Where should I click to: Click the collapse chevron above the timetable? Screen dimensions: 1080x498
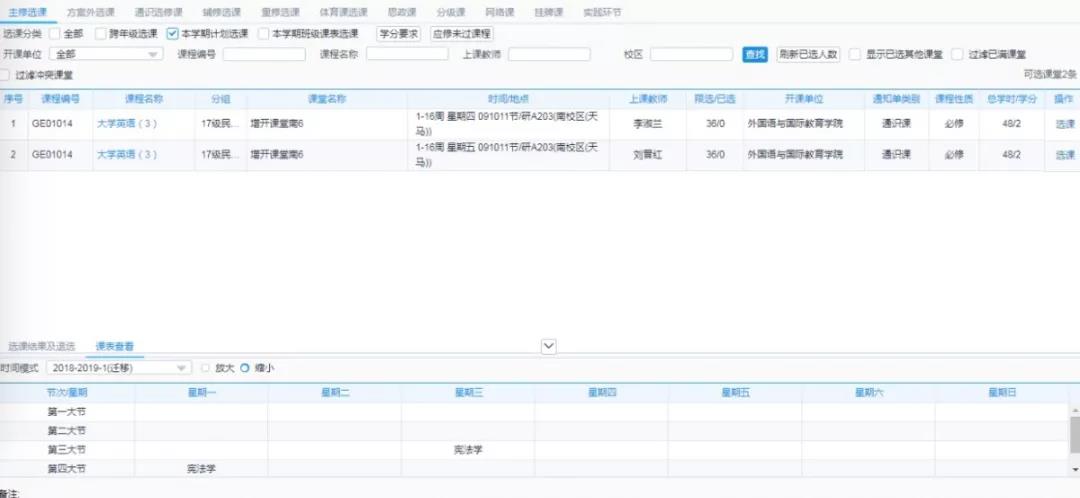tap(548, 346)
